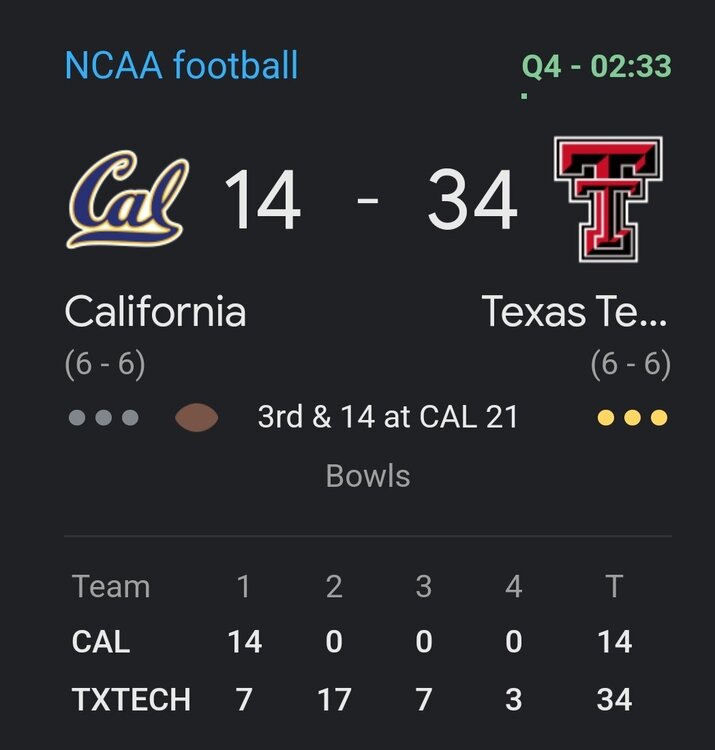
Task: Select the California team name
Action: (x=155, y=312)
